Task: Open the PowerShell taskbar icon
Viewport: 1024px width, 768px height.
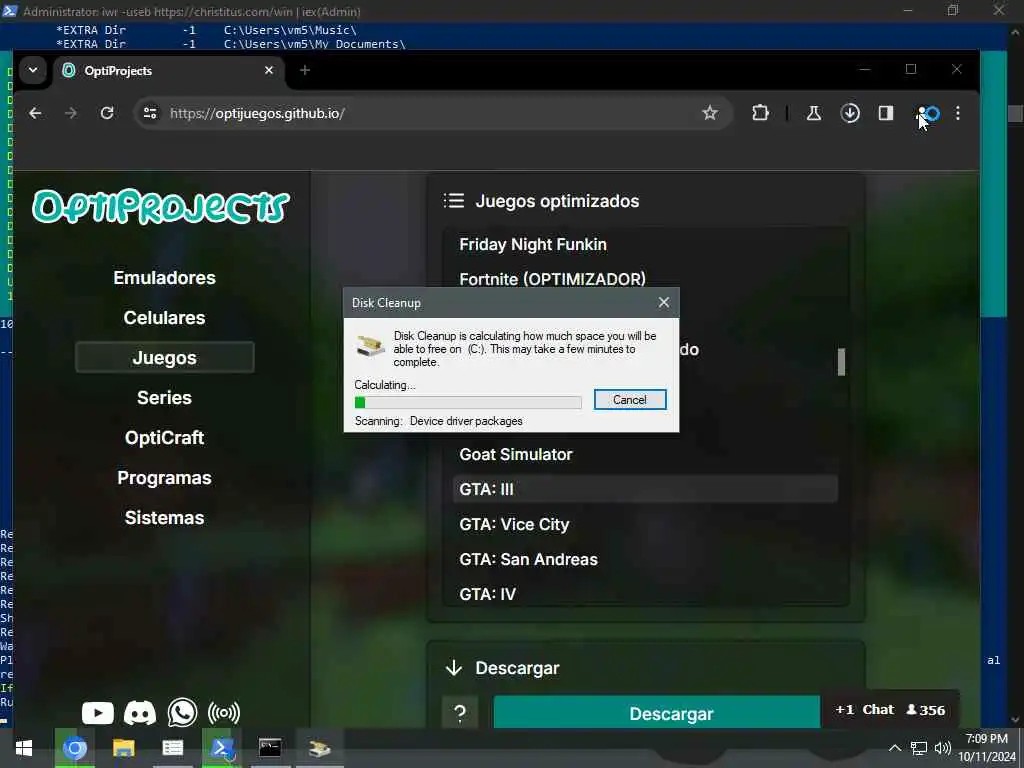Action: pos(222,748)
